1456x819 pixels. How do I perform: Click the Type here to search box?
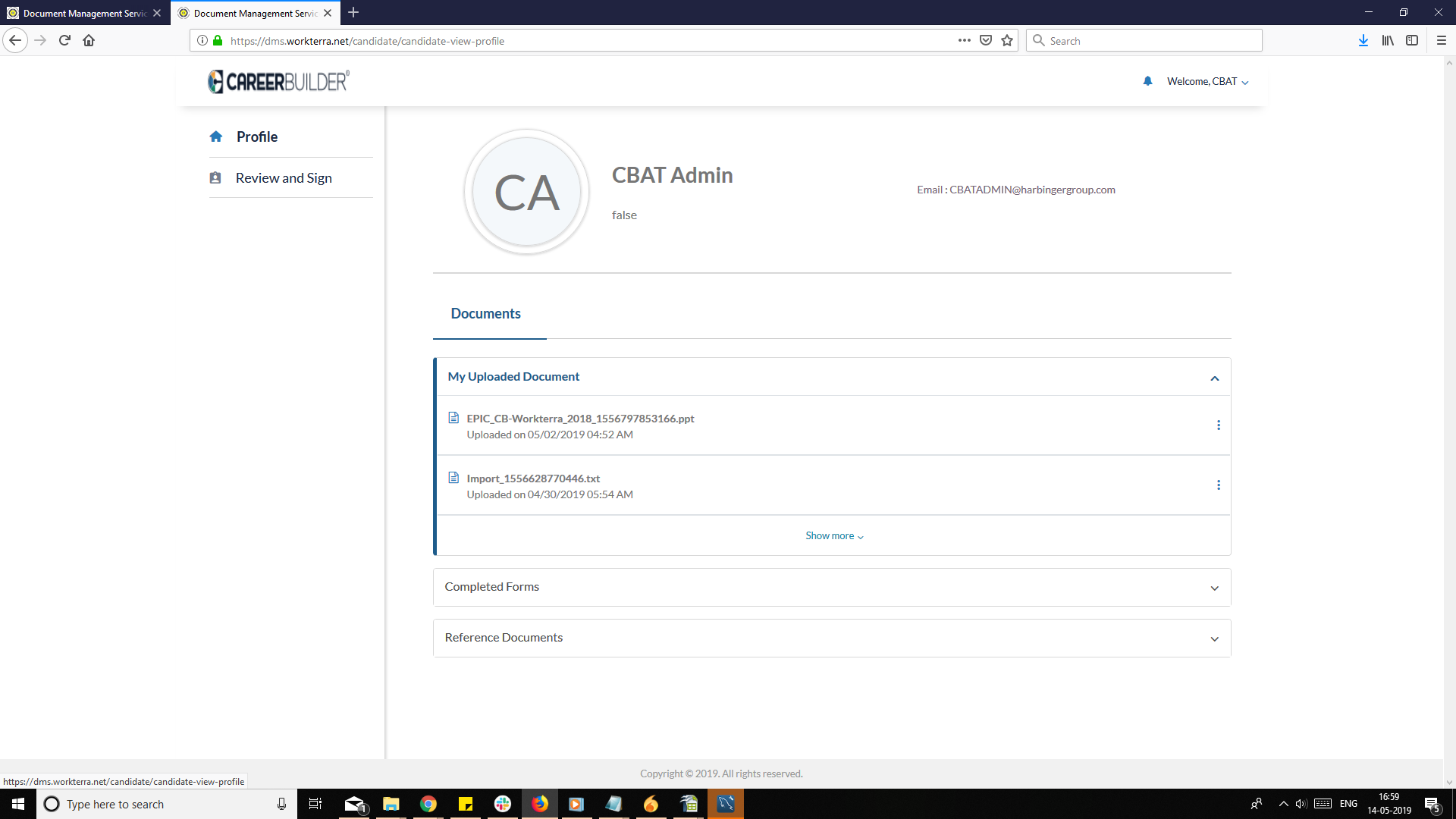coord(167,804)
